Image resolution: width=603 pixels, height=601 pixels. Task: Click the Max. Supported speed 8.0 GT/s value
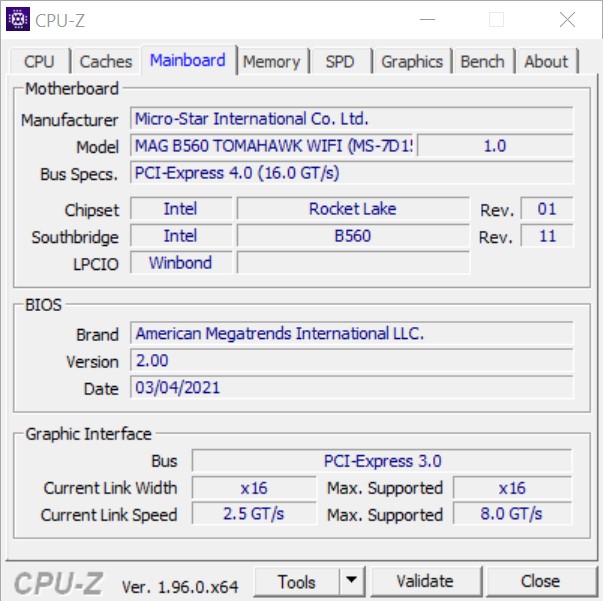tap(512, 514)
